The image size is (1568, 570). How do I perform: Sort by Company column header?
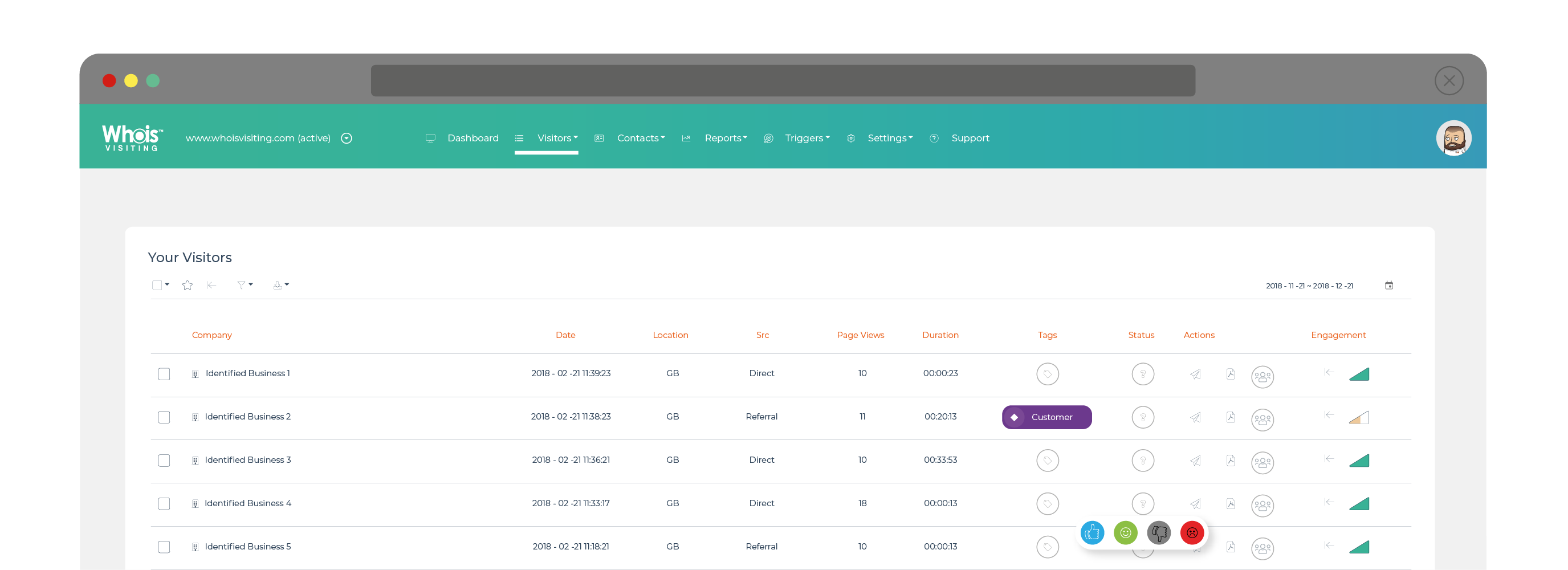tap(212, 335)
